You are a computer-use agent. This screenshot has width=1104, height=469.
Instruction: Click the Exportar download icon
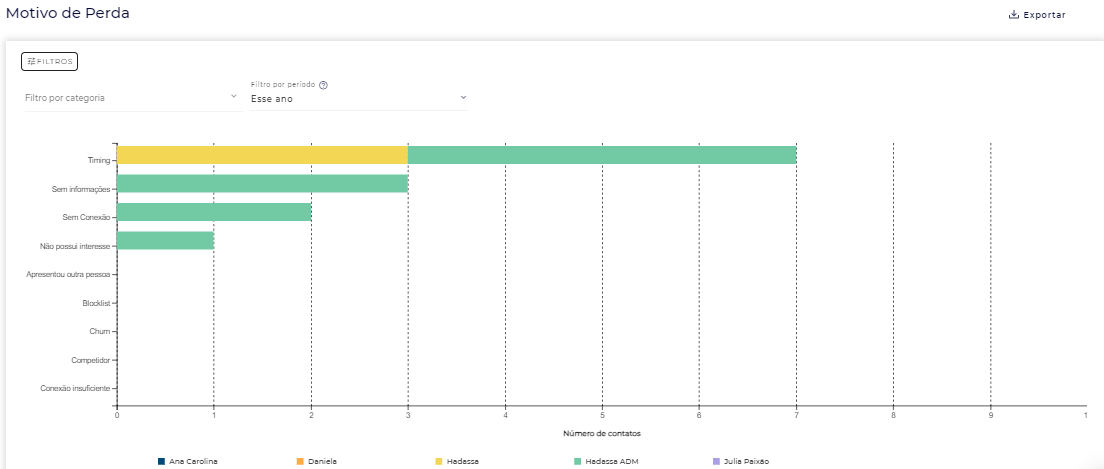[1014, 15]
